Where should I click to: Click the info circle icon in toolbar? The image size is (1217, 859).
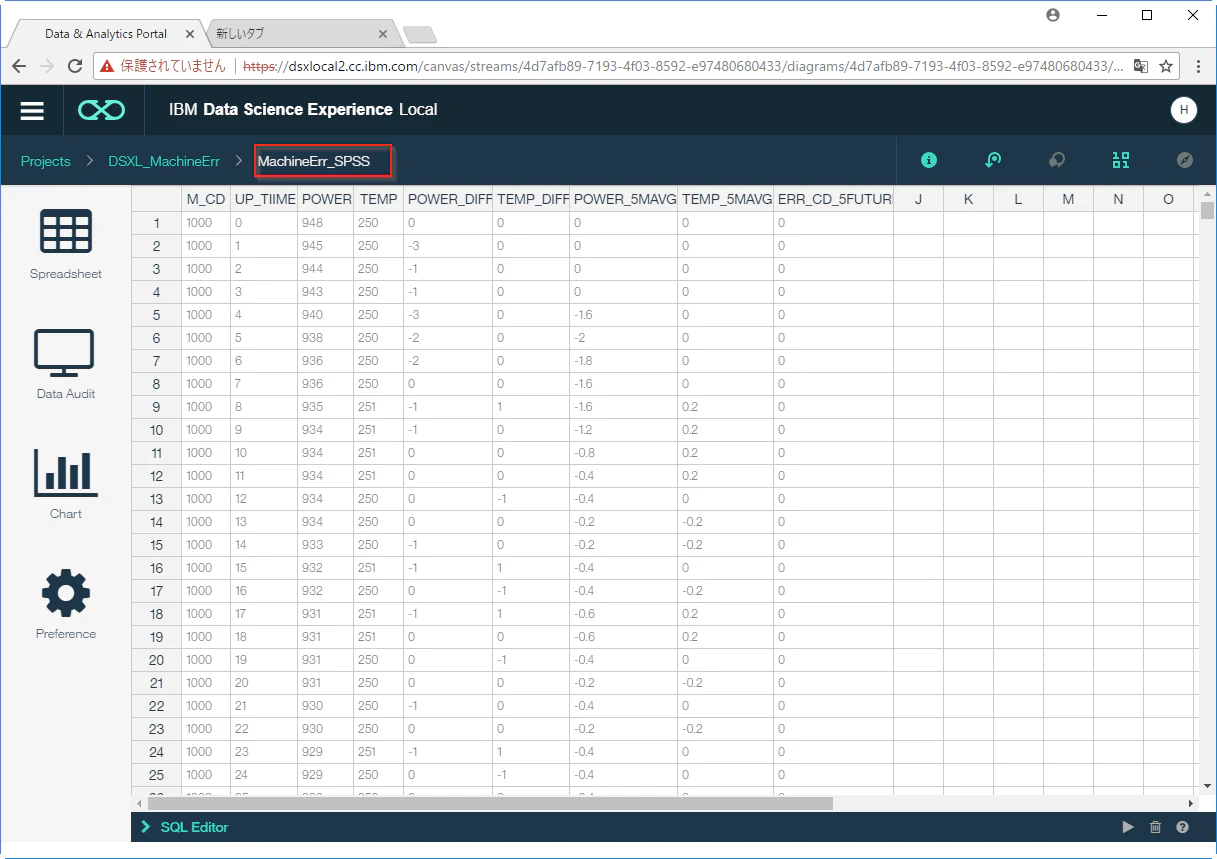[x=929, y=160]
